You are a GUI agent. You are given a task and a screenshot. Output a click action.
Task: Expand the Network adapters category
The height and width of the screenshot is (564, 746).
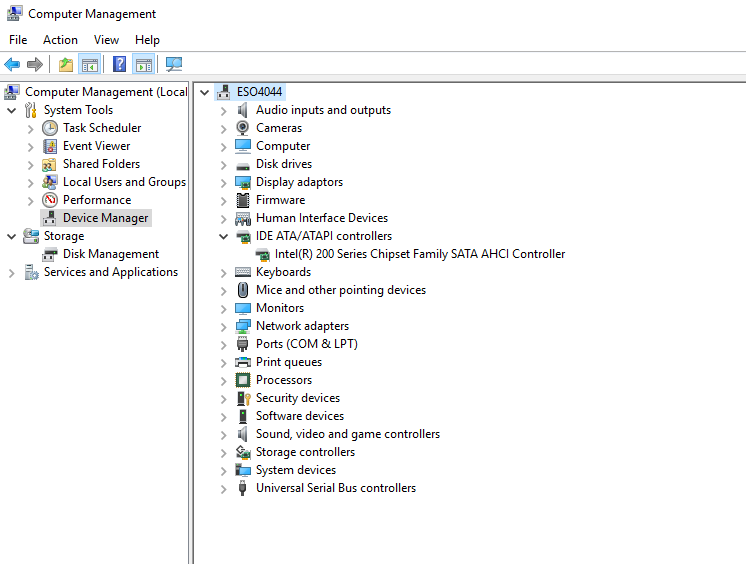[224, 327]
